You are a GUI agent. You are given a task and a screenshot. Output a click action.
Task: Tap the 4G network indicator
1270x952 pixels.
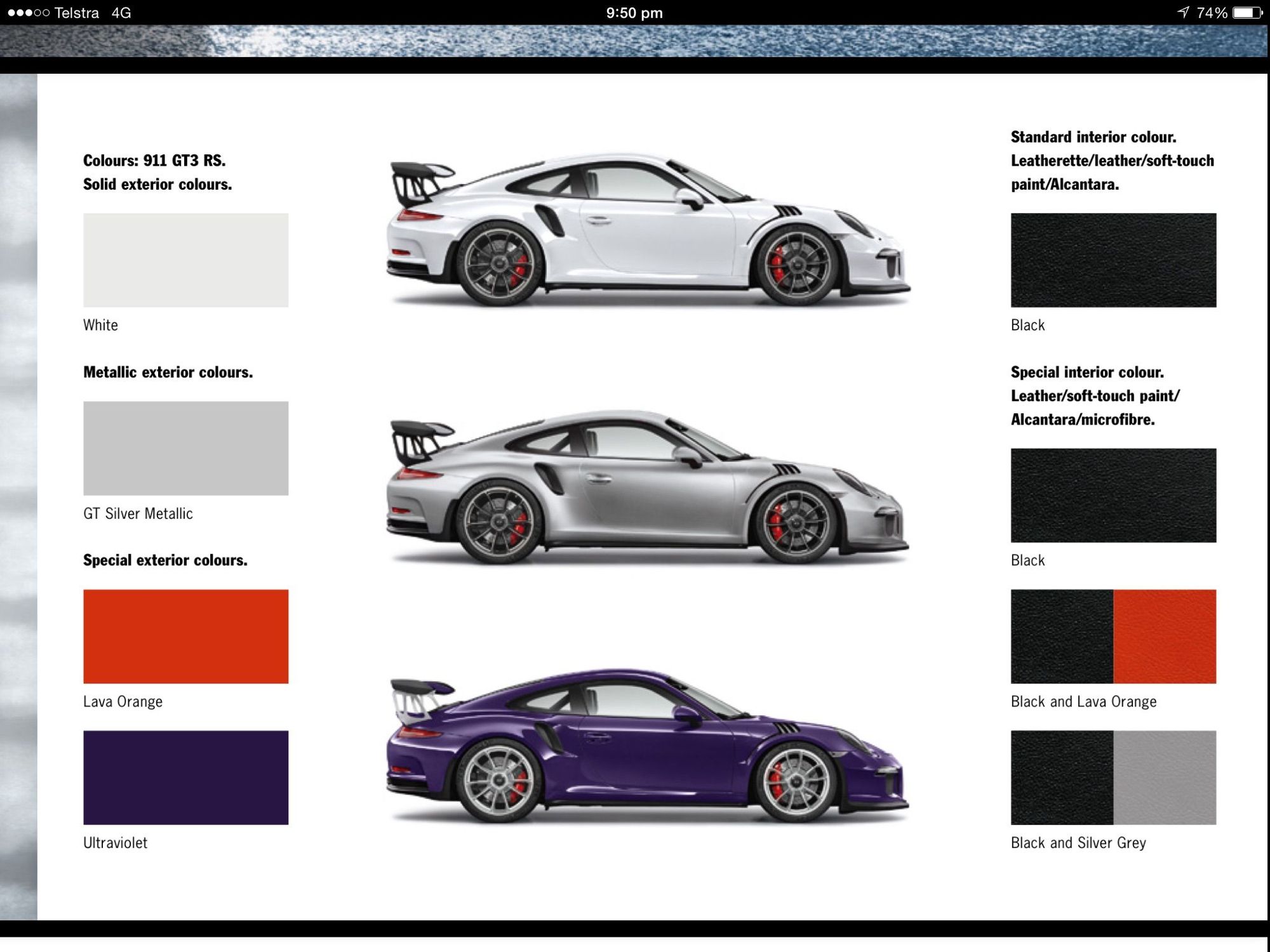[x=121, y=13]
